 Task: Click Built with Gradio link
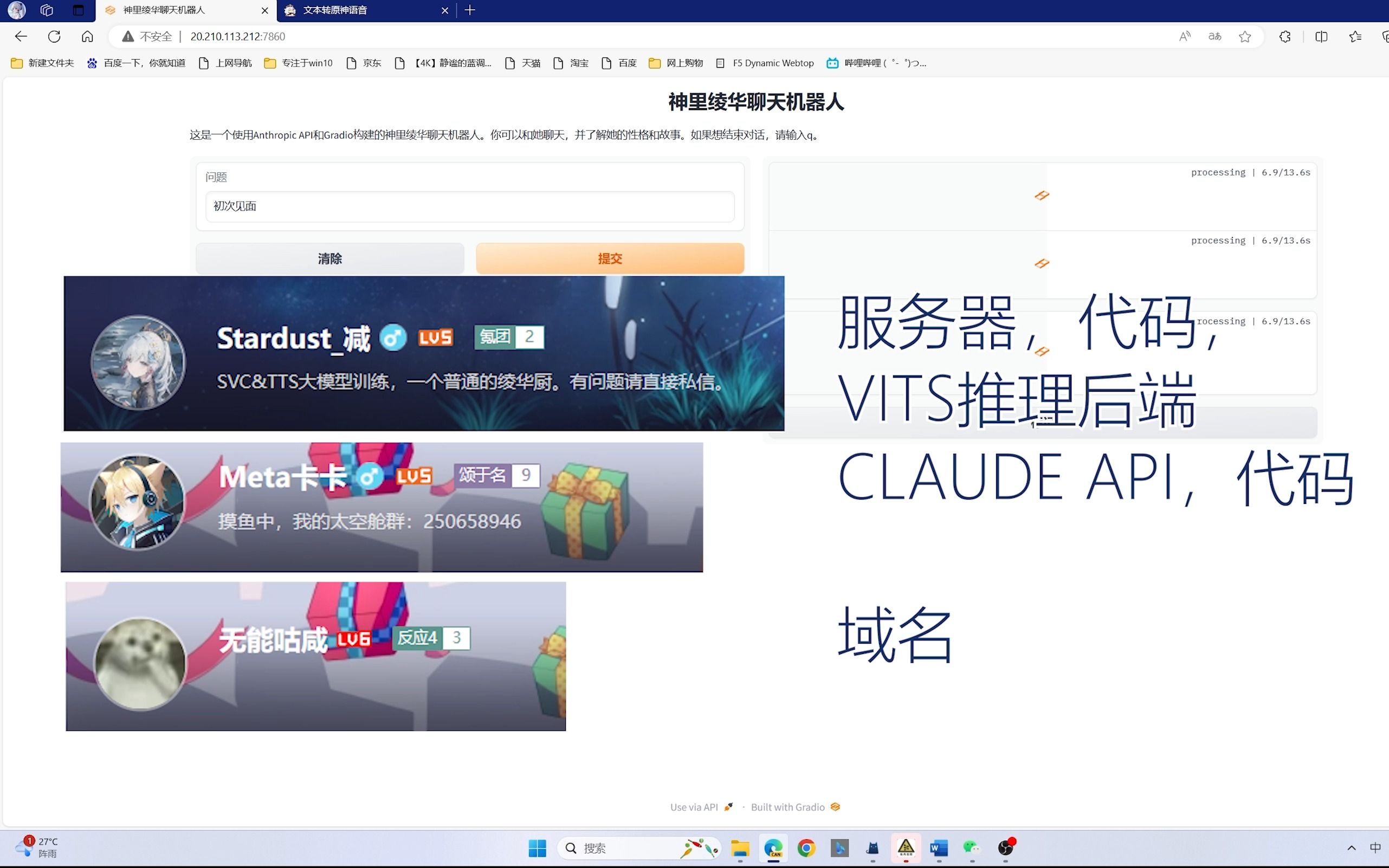coord(795,807)
